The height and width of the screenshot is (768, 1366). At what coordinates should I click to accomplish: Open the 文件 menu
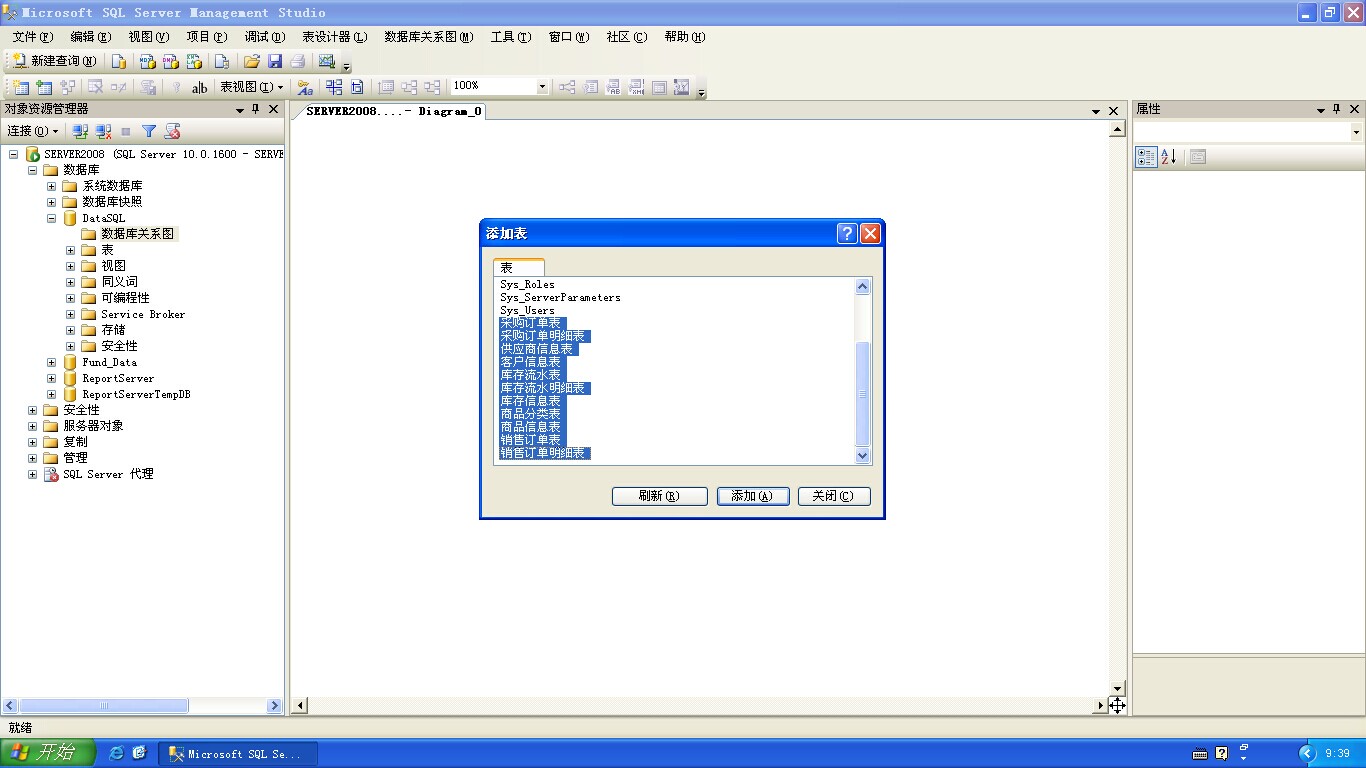(33, 37)
